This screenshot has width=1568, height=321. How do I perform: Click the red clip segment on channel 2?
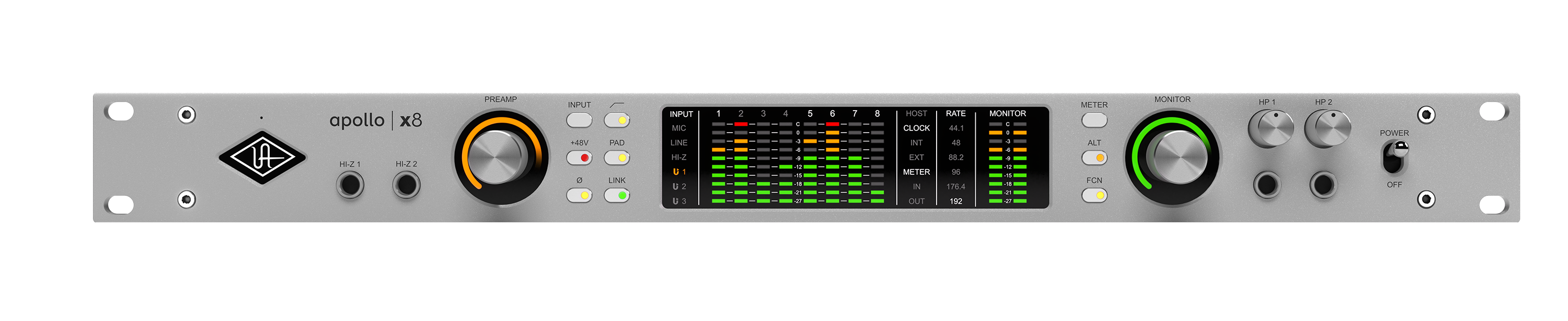(x=741, y=124)
